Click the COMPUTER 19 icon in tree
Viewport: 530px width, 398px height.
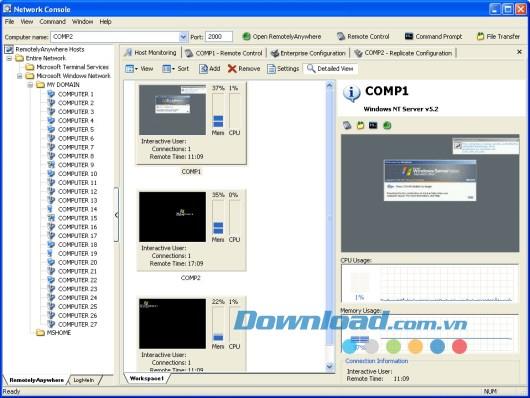tap(51, 253)
